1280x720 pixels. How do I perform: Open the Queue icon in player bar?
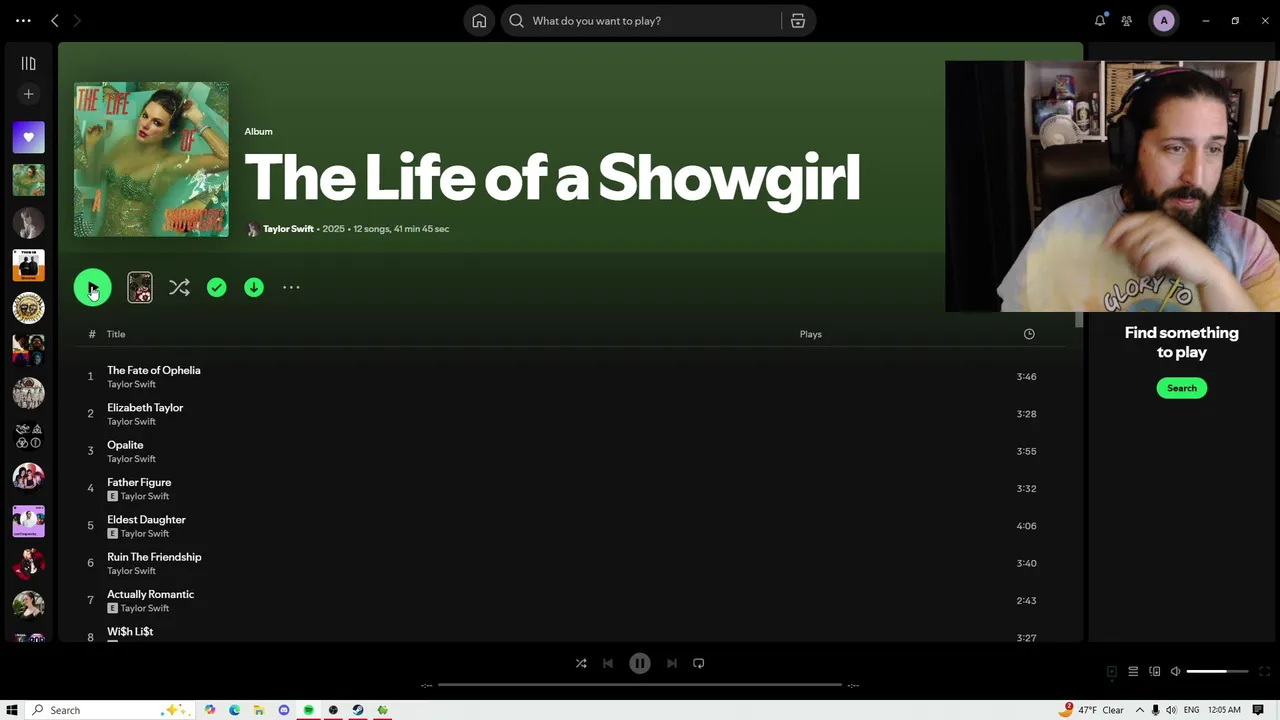click(x=1133, y=672)
